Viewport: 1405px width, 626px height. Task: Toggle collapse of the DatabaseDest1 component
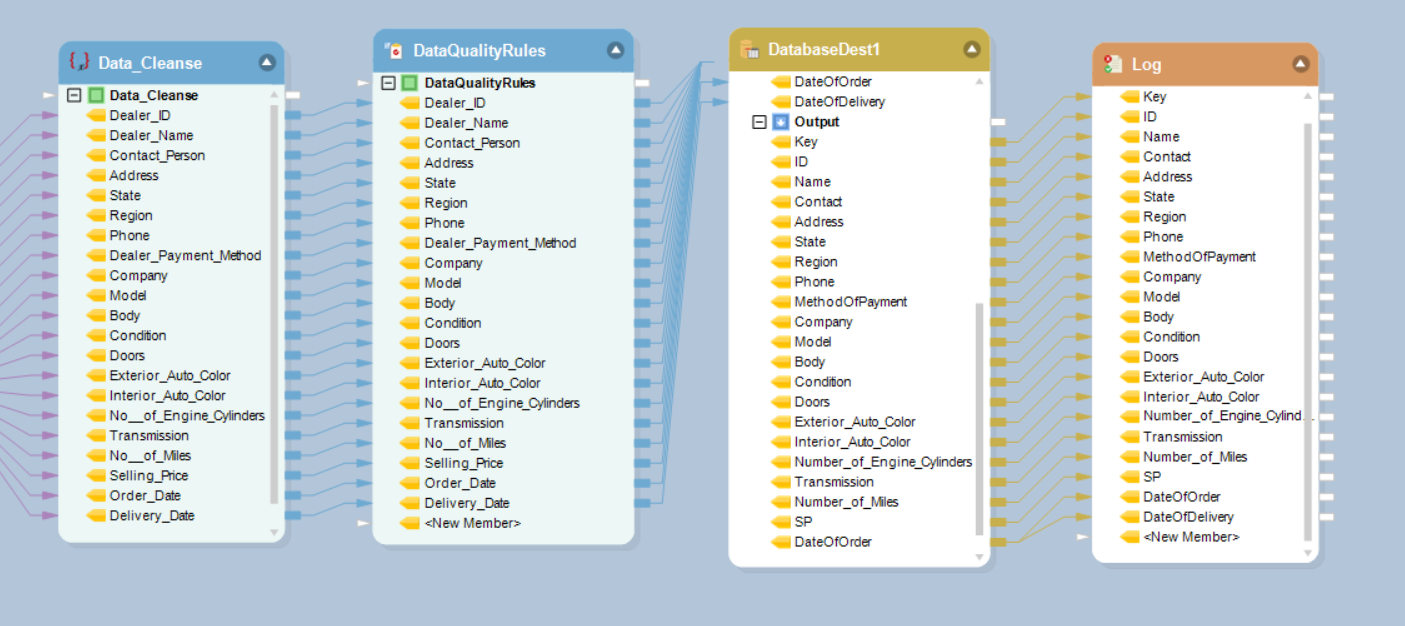pos(969,48)
